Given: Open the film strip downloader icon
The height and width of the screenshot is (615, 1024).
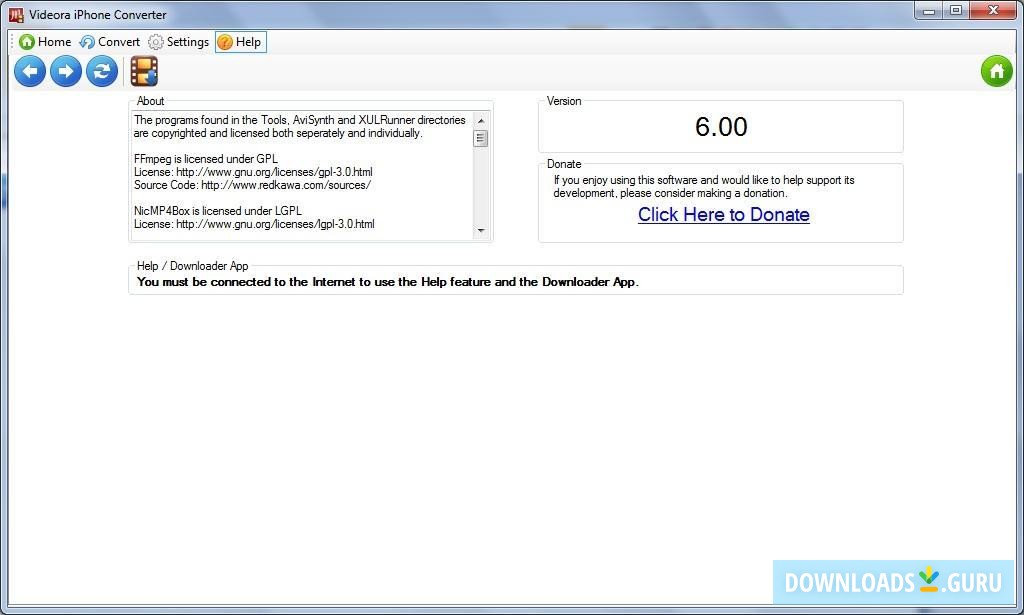Looking at the screenshot, I should point(144,71).
